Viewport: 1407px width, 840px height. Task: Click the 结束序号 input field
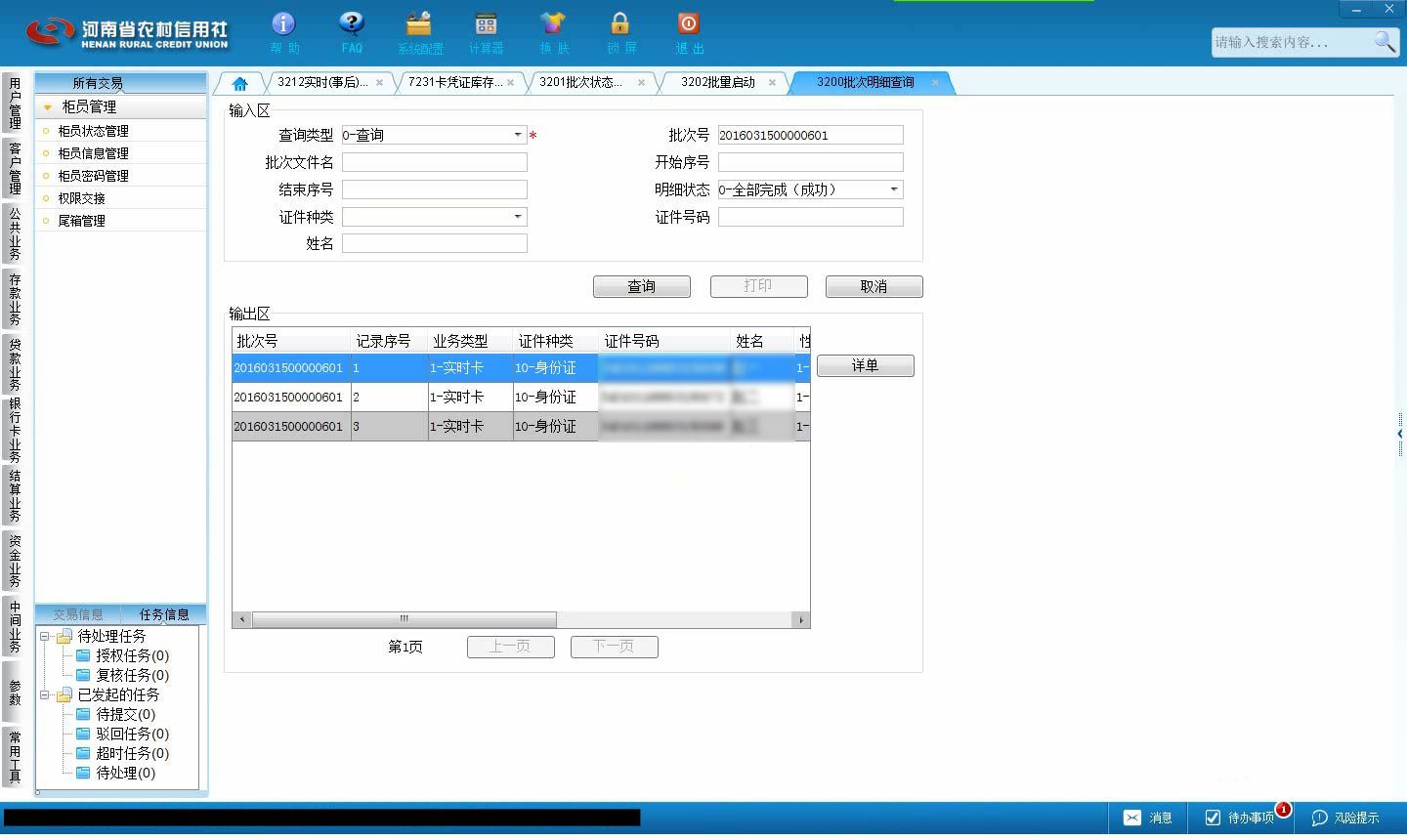tap(435, 189)
